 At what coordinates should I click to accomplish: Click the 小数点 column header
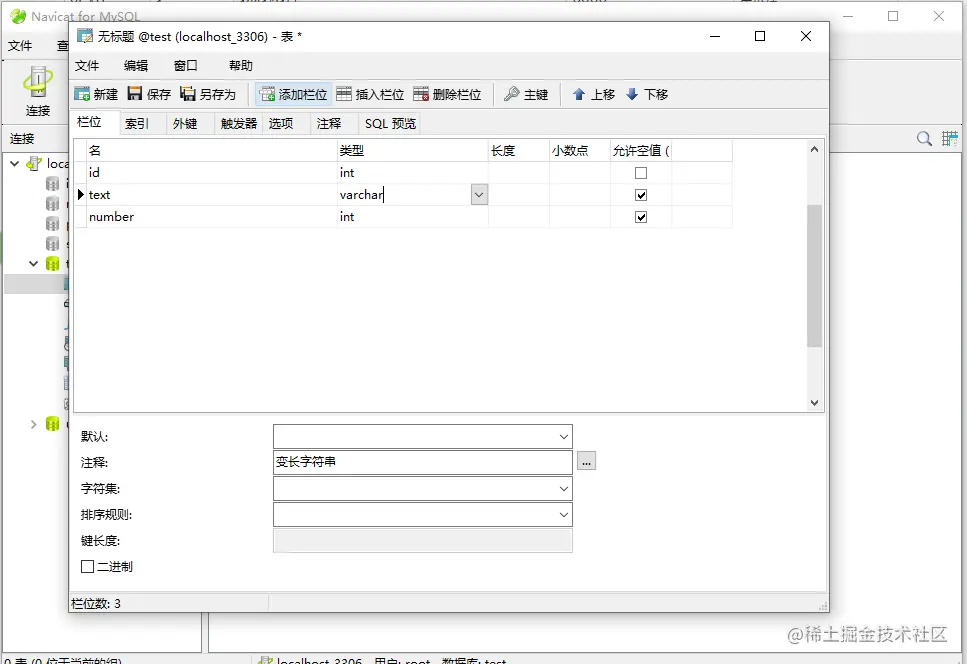[580, 150]
